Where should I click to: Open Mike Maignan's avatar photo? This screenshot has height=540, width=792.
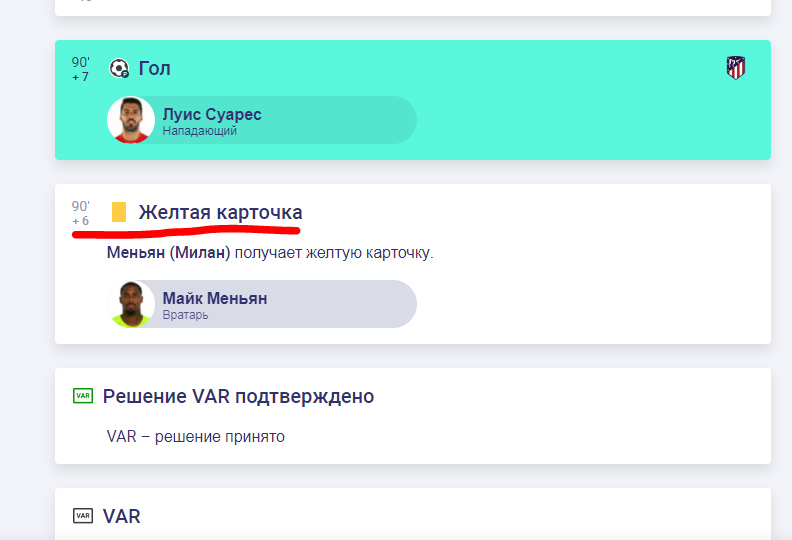(131, 304)
